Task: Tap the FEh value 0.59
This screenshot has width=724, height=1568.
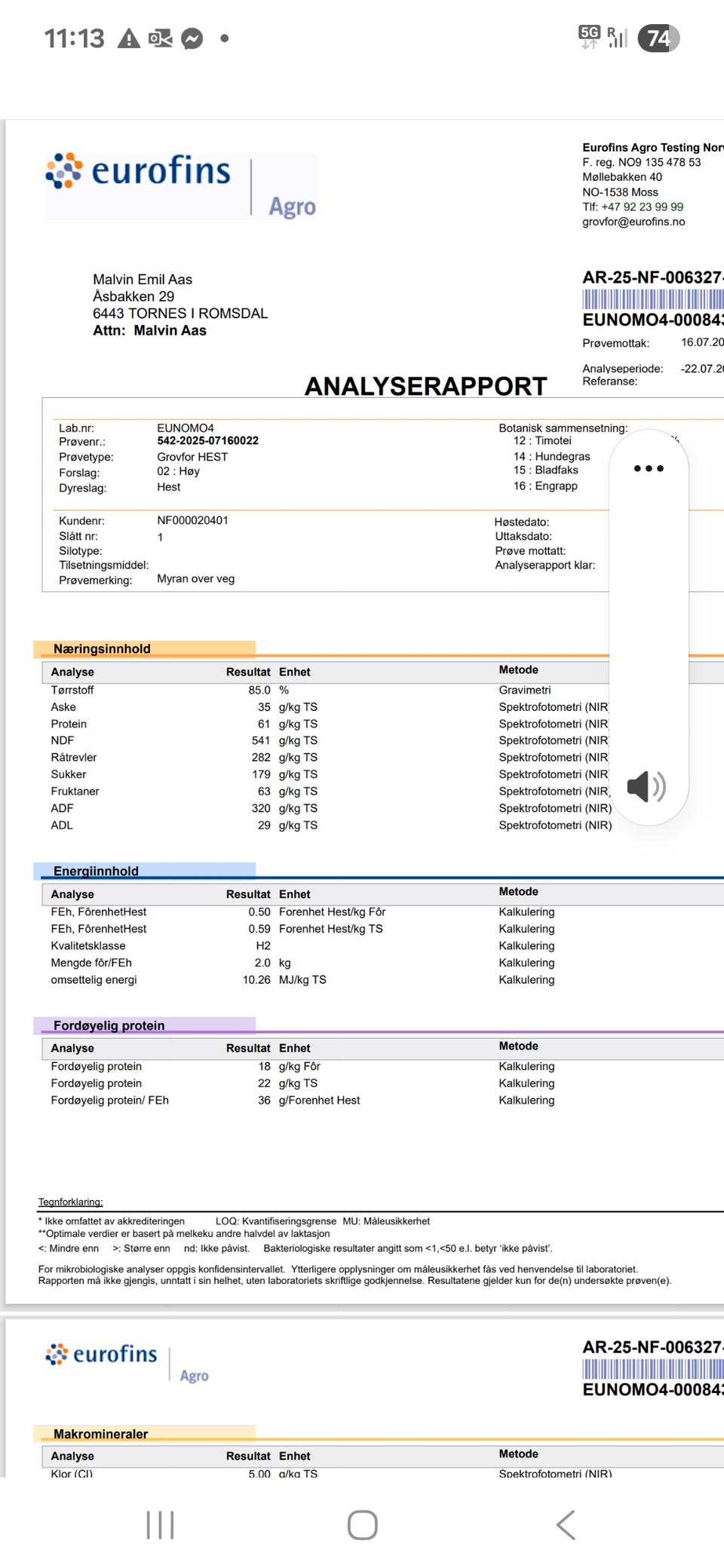Action: [259, 929]
